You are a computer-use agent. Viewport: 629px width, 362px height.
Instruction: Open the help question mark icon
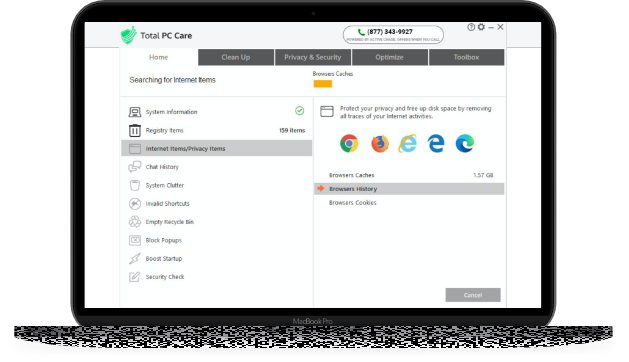click(x=471, y=27)
